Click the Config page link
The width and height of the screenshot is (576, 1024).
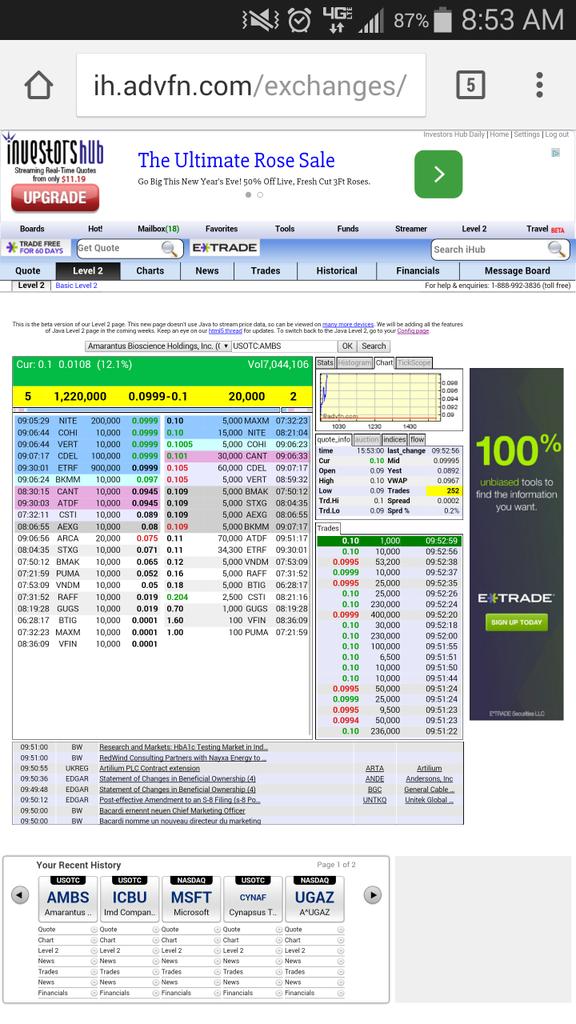(x=413, y=331)
